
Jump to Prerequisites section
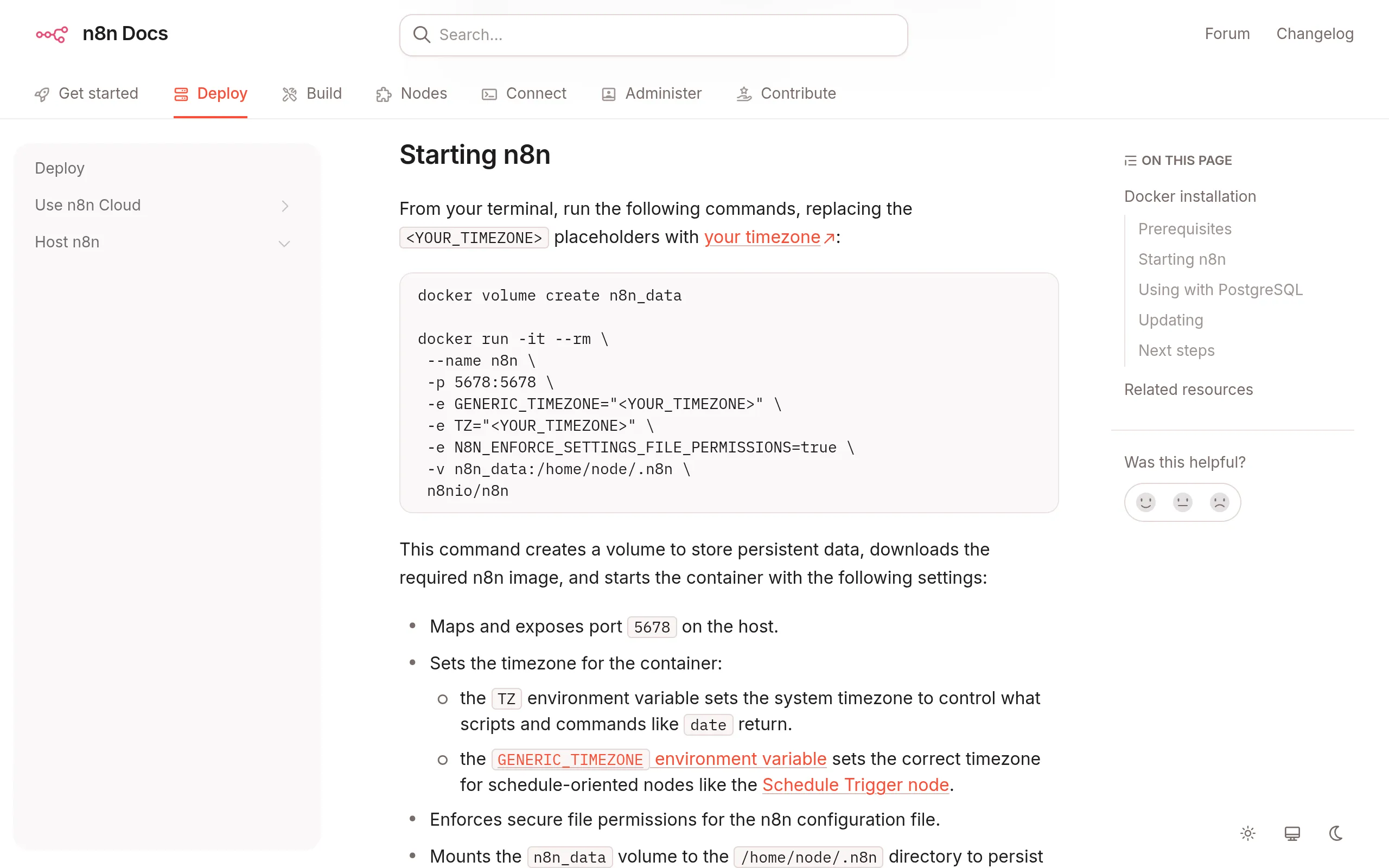click(1184, 229)
